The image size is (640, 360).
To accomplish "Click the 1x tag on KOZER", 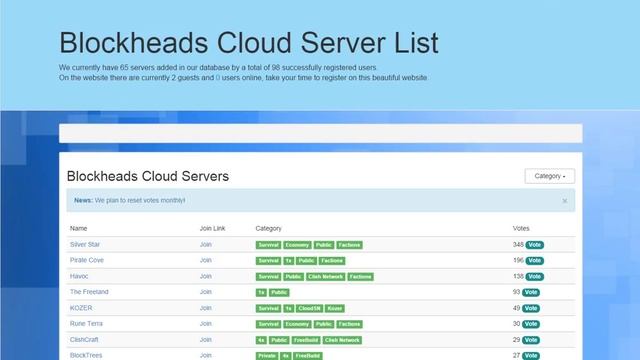I will [289, 309].
